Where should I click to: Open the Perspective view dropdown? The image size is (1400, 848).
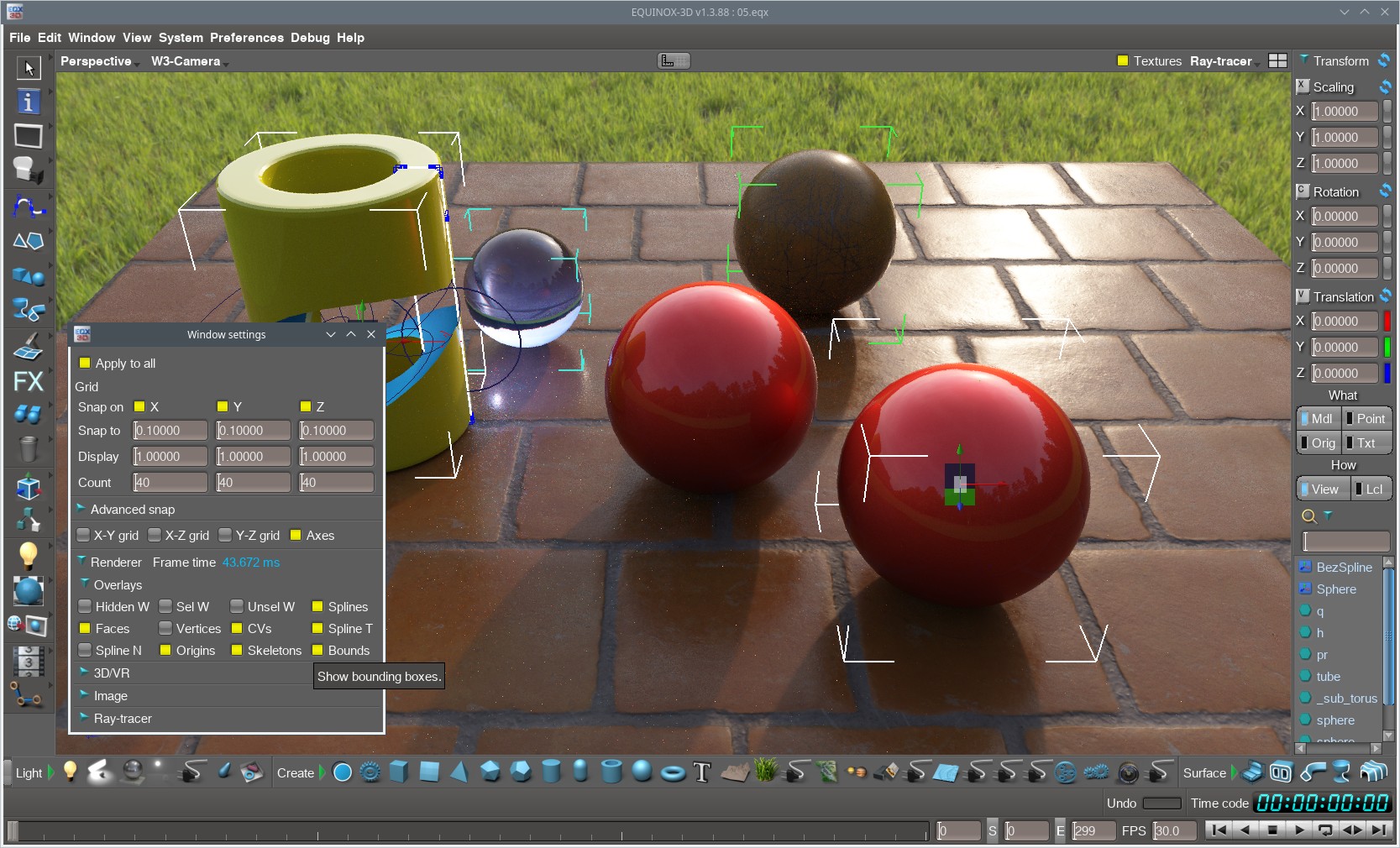click(97, 61)
